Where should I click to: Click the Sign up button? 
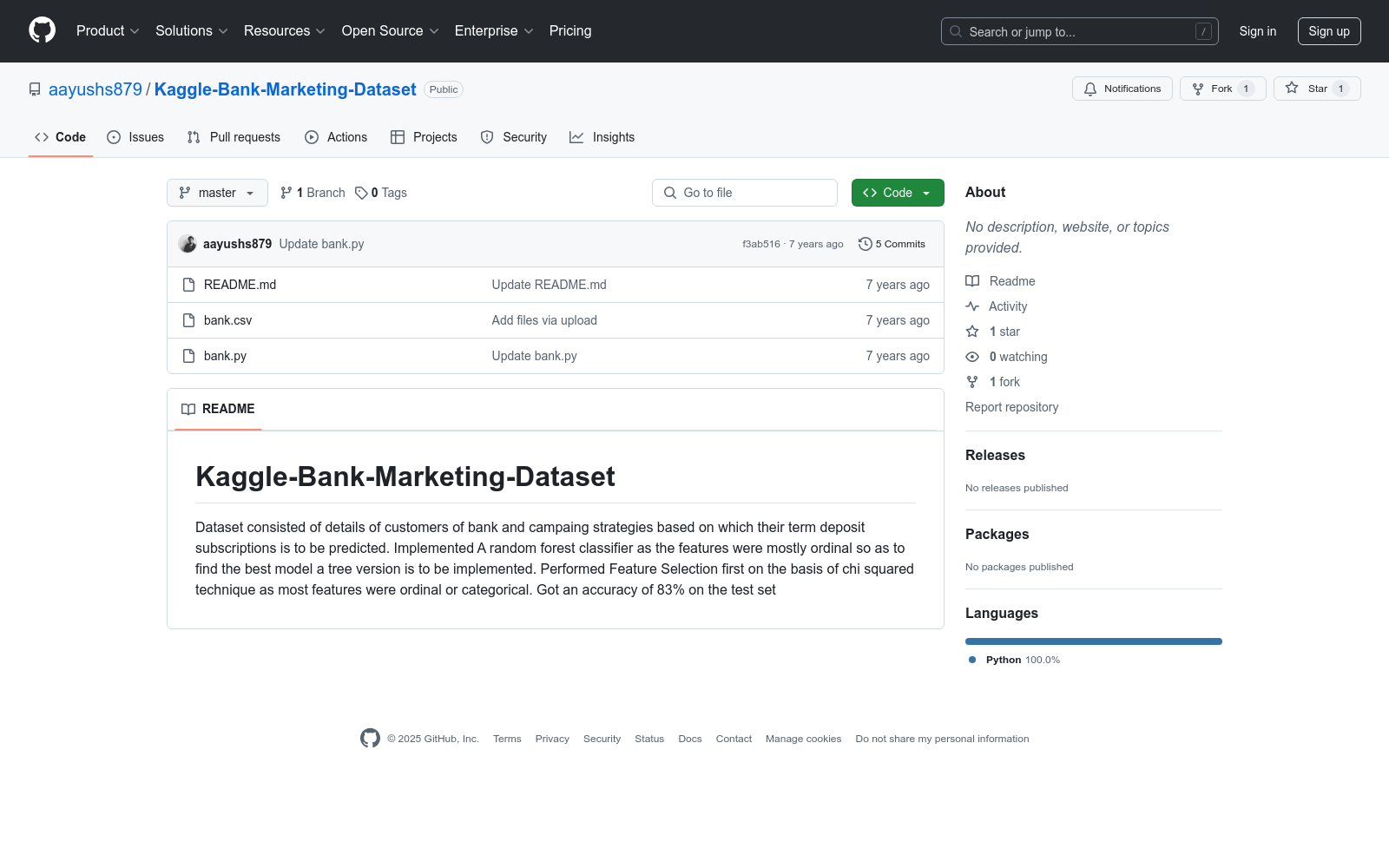[x=1329, y=31]
